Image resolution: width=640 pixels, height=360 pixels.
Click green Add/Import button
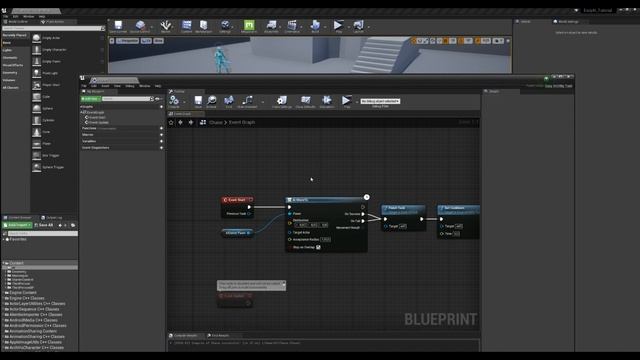click(x=17, y=225)
